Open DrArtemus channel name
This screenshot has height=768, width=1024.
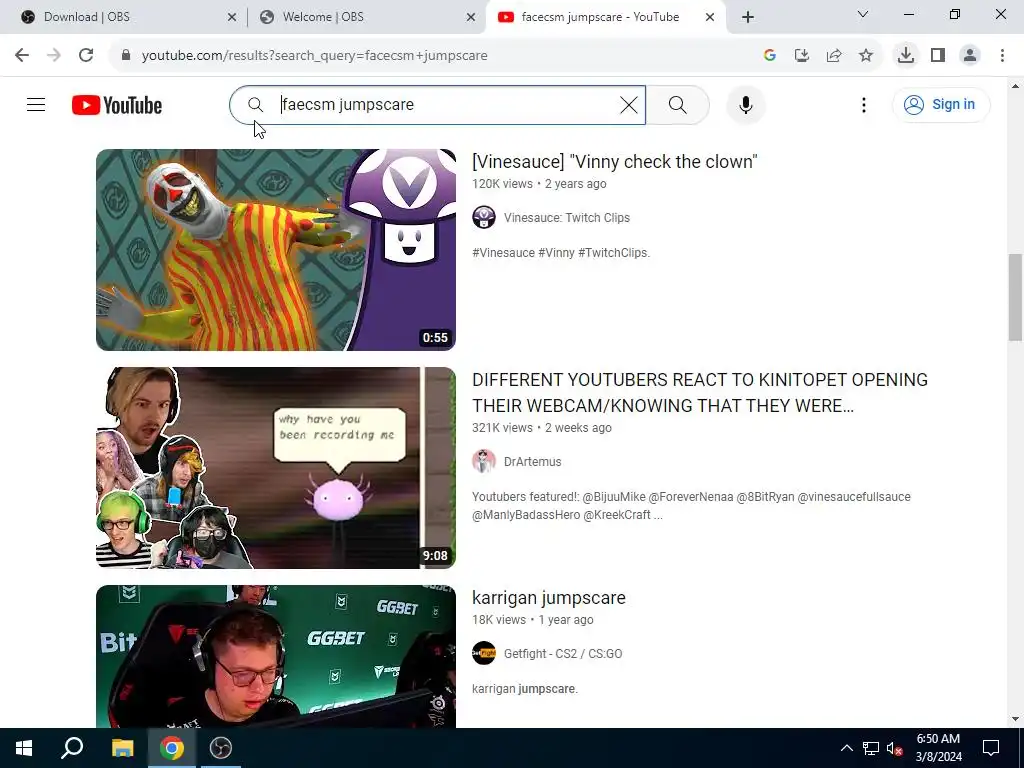(x=532, y=462)
